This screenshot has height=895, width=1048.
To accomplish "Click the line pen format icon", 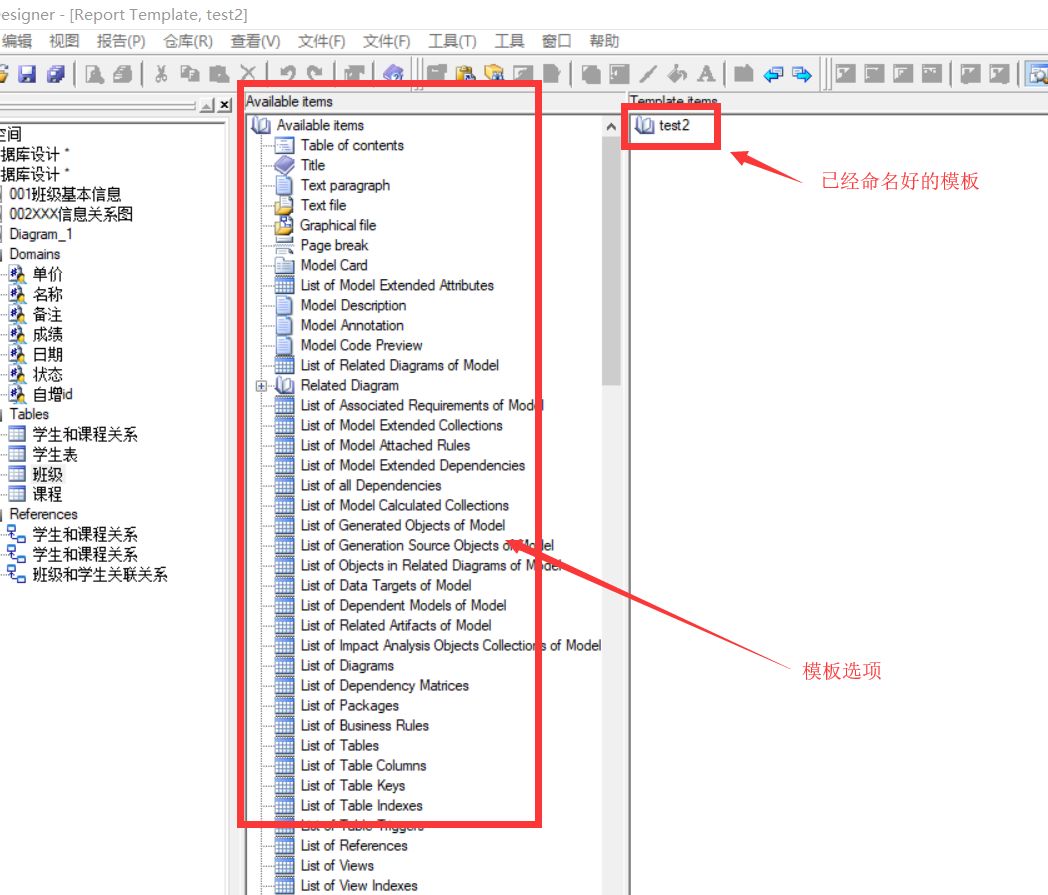I will click(648, 74).
